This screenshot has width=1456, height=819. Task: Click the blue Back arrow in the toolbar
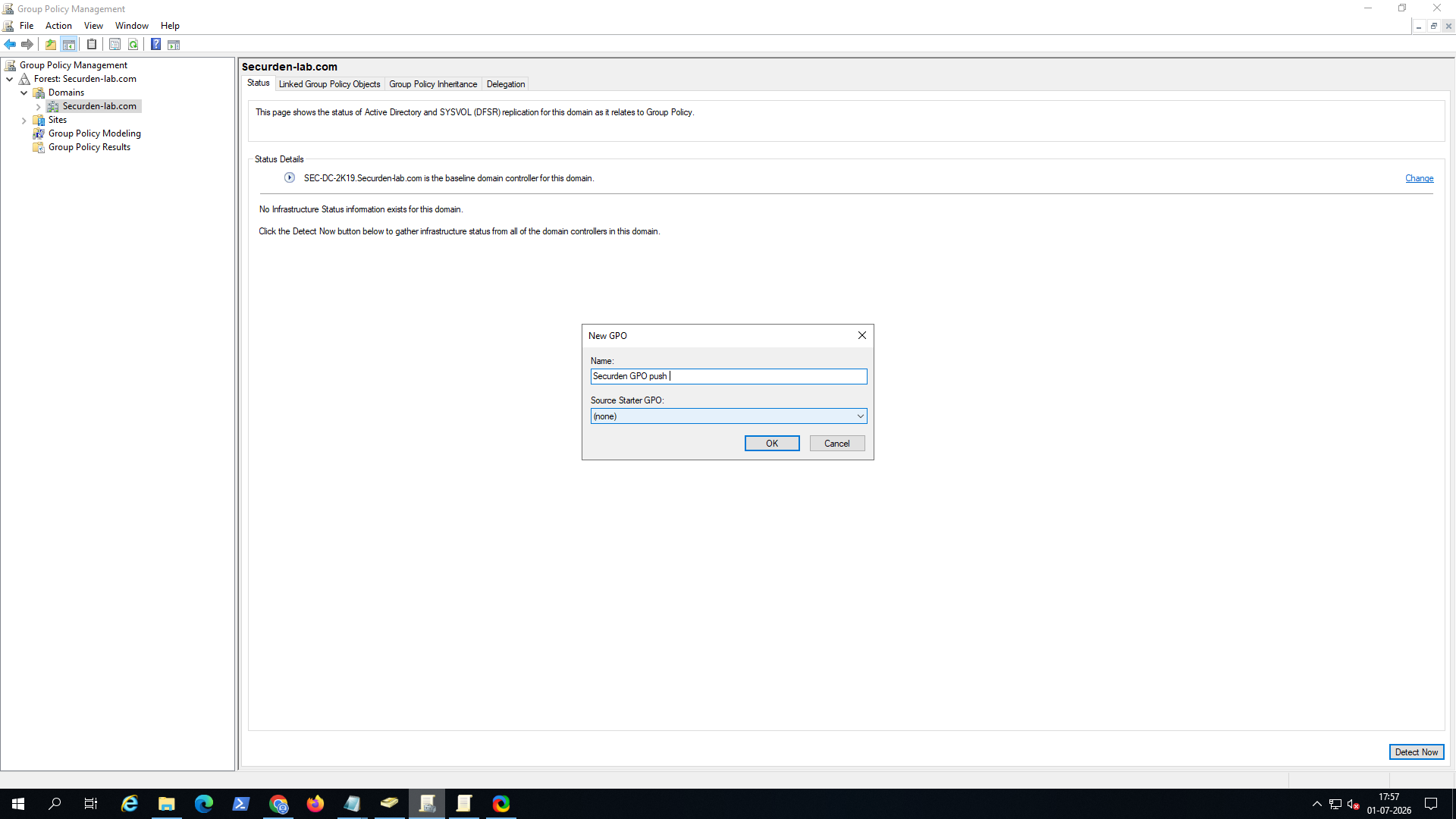[10, 45]
